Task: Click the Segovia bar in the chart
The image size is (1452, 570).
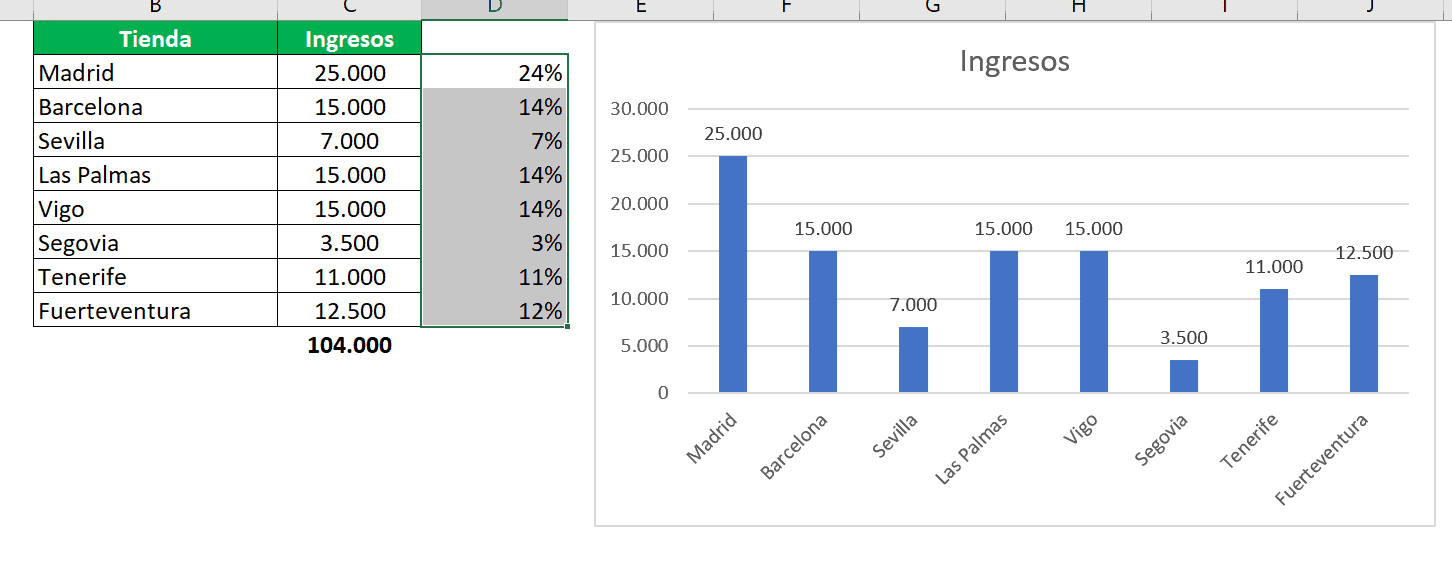Action: 1184,376
